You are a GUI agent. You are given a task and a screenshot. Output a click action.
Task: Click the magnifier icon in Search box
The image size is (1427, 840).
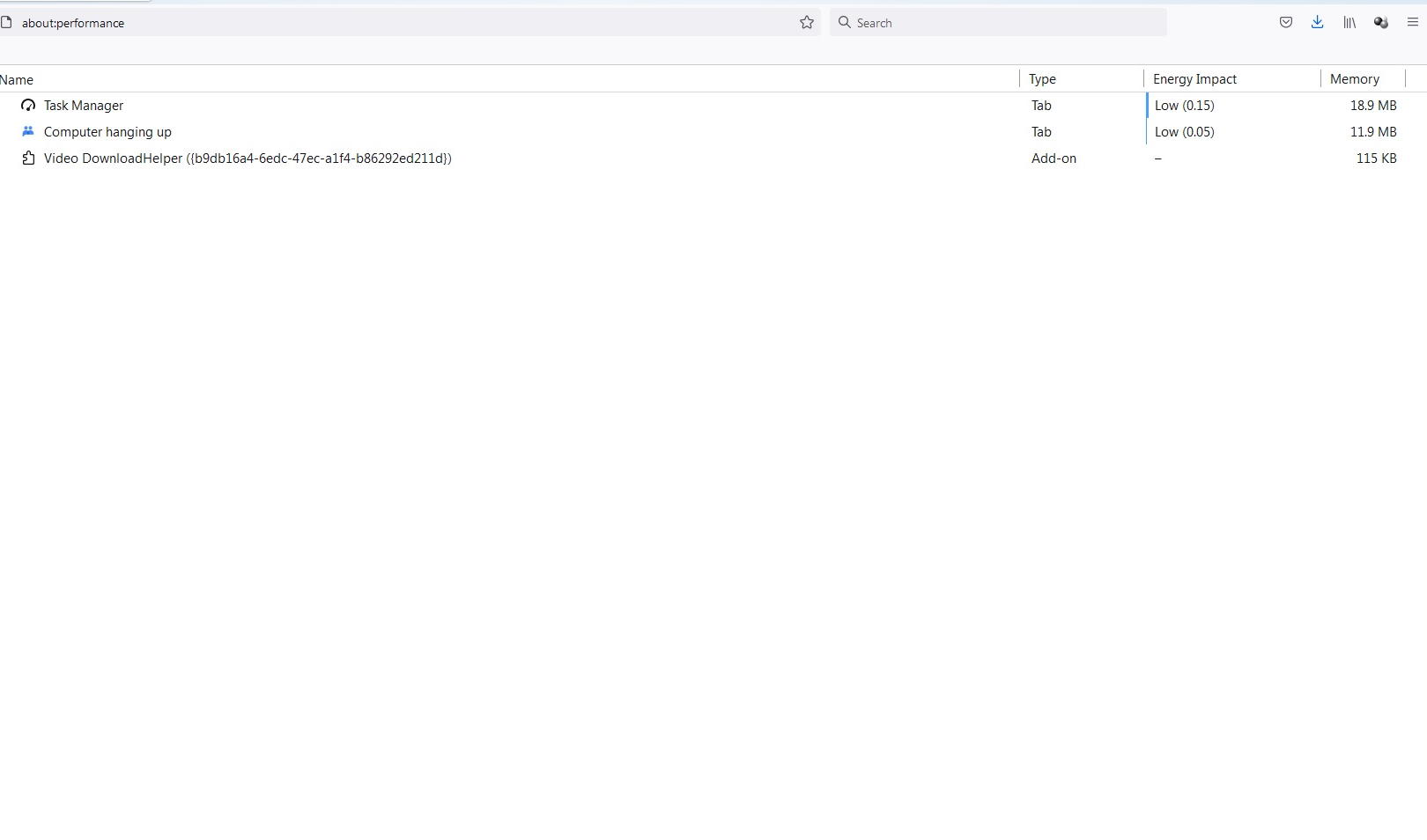[x=844, y=23]
